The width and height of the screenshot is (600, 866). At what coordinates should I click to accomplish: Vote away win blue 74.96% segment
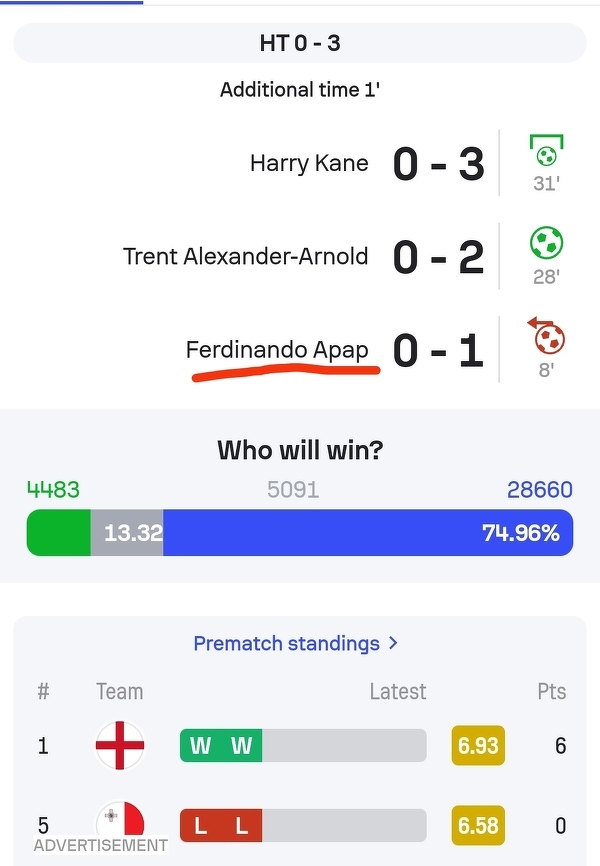click(x=368, y=532)
